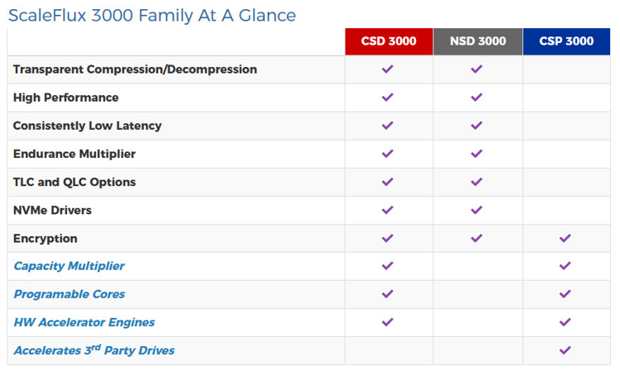Click CSD 3000 checkmark for Endurance Multiplier
Screen dimensions: 620x375
pyautogui.click(x=388, y=153)
